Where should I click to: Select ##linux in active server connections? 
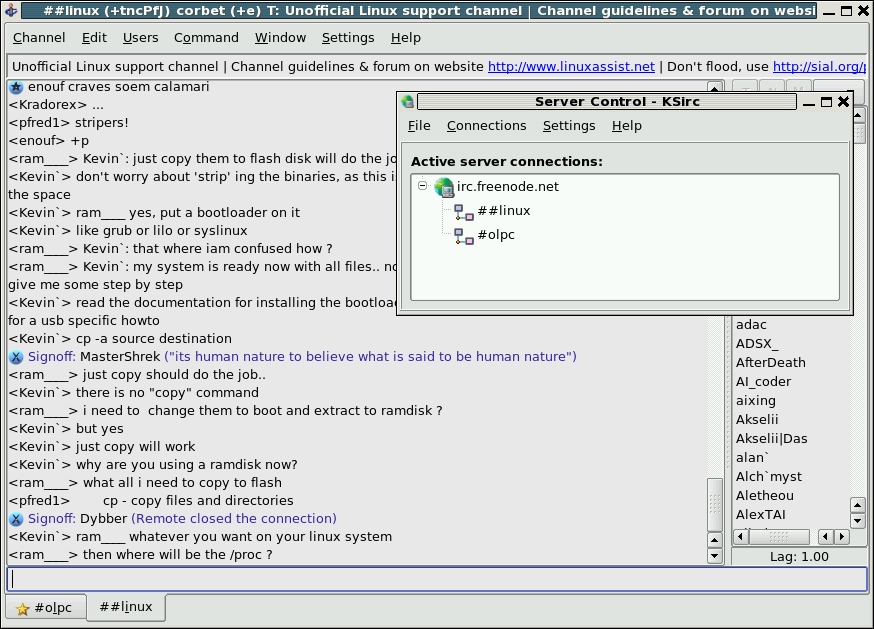pyautogui.click(x=504, y=211)
